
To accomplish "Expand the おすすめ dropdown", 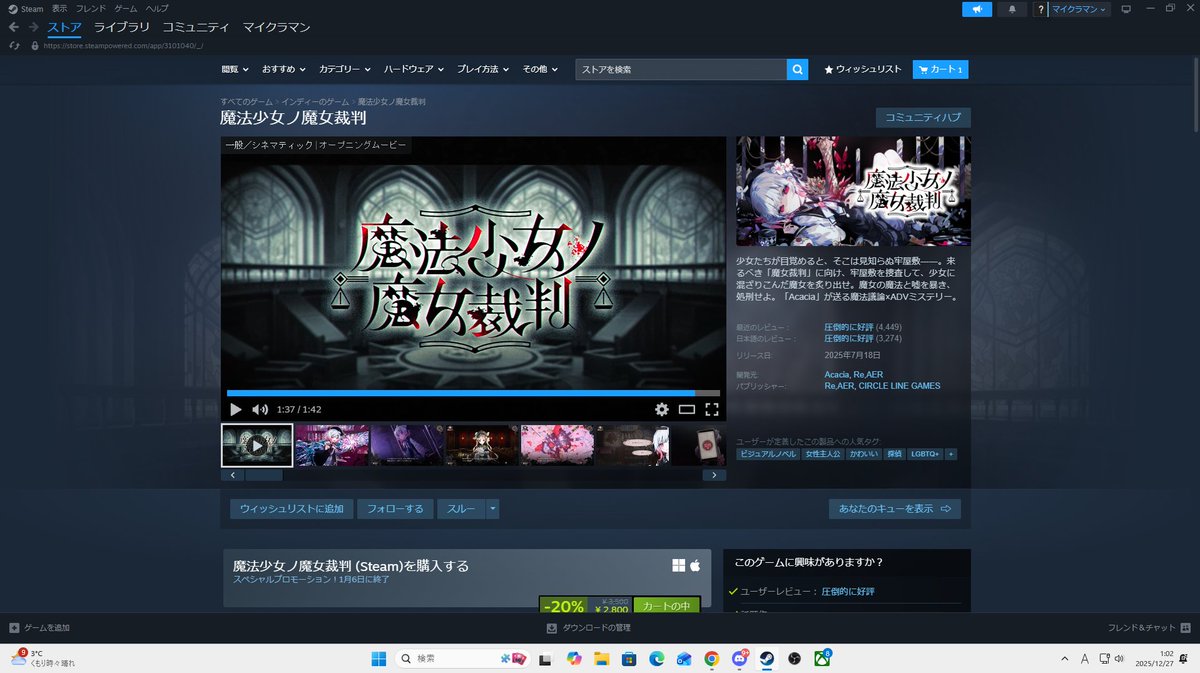I will [285, 70].
